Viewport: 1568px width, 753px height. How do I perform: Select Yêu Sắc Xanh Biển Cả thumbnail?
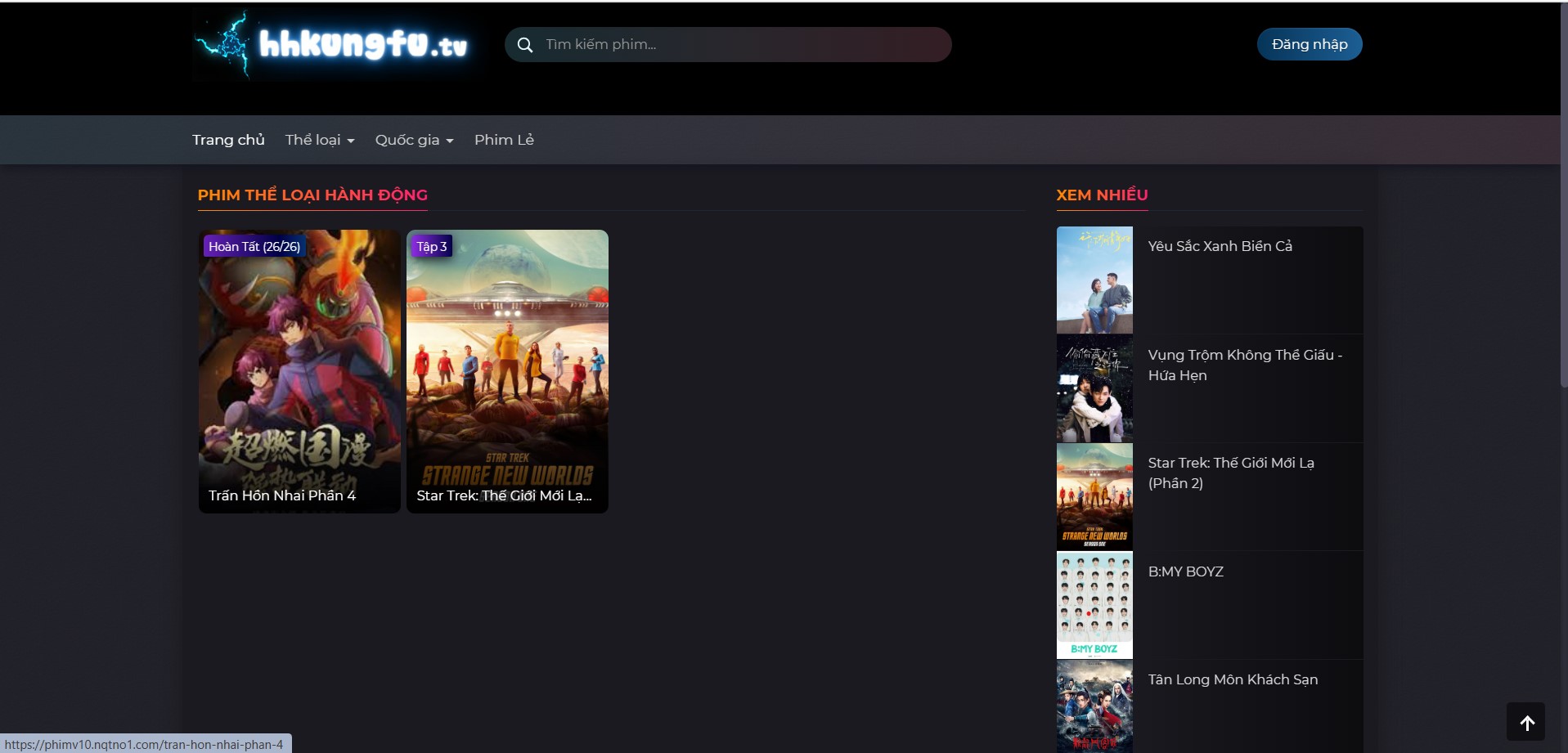pyautogui.click(x=1094, y=280)
